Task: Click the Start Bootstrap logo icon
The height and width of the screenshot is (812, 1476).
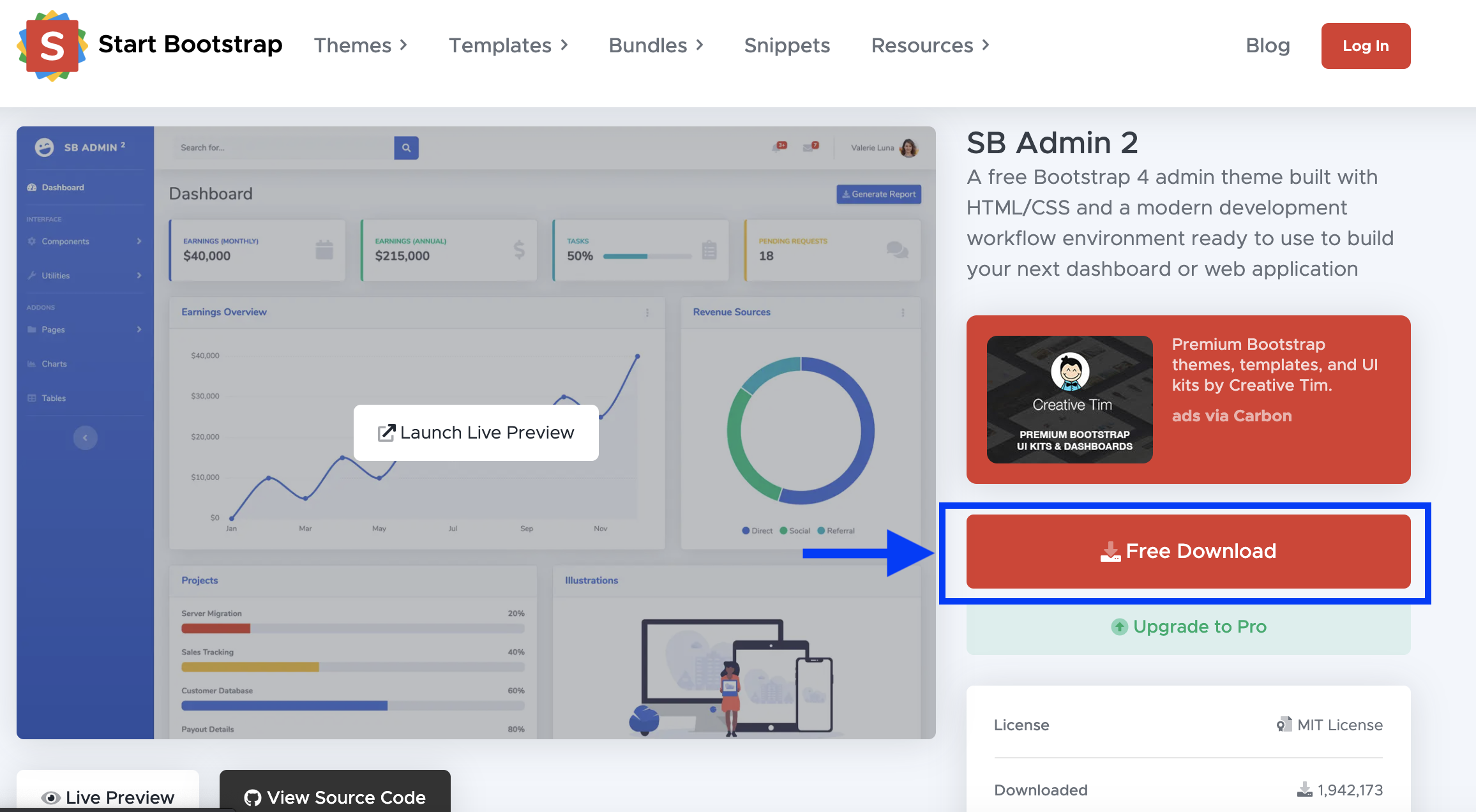Action: coord(52,46)
